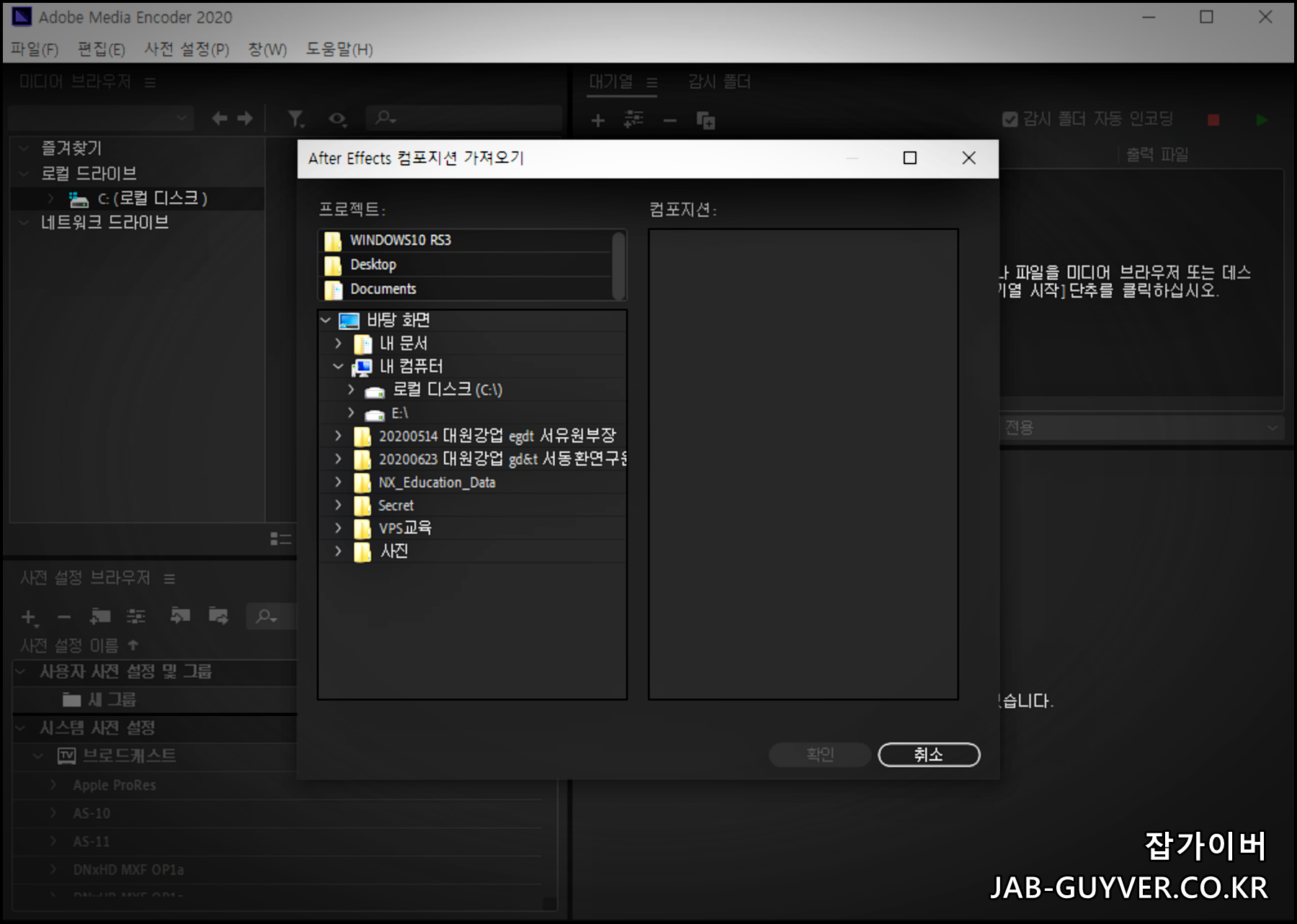Click the queue Duplicate icon
1297x924 pixels.
[706, 120]
